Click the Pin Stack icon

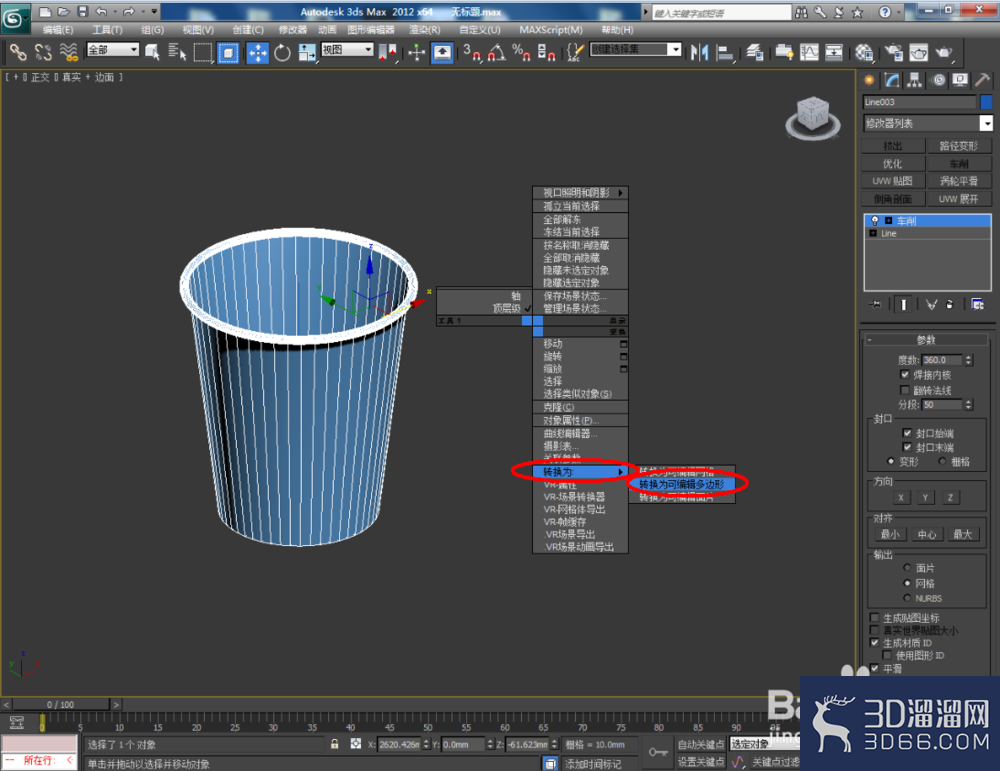pyautogui.click(x=875, y=304)
